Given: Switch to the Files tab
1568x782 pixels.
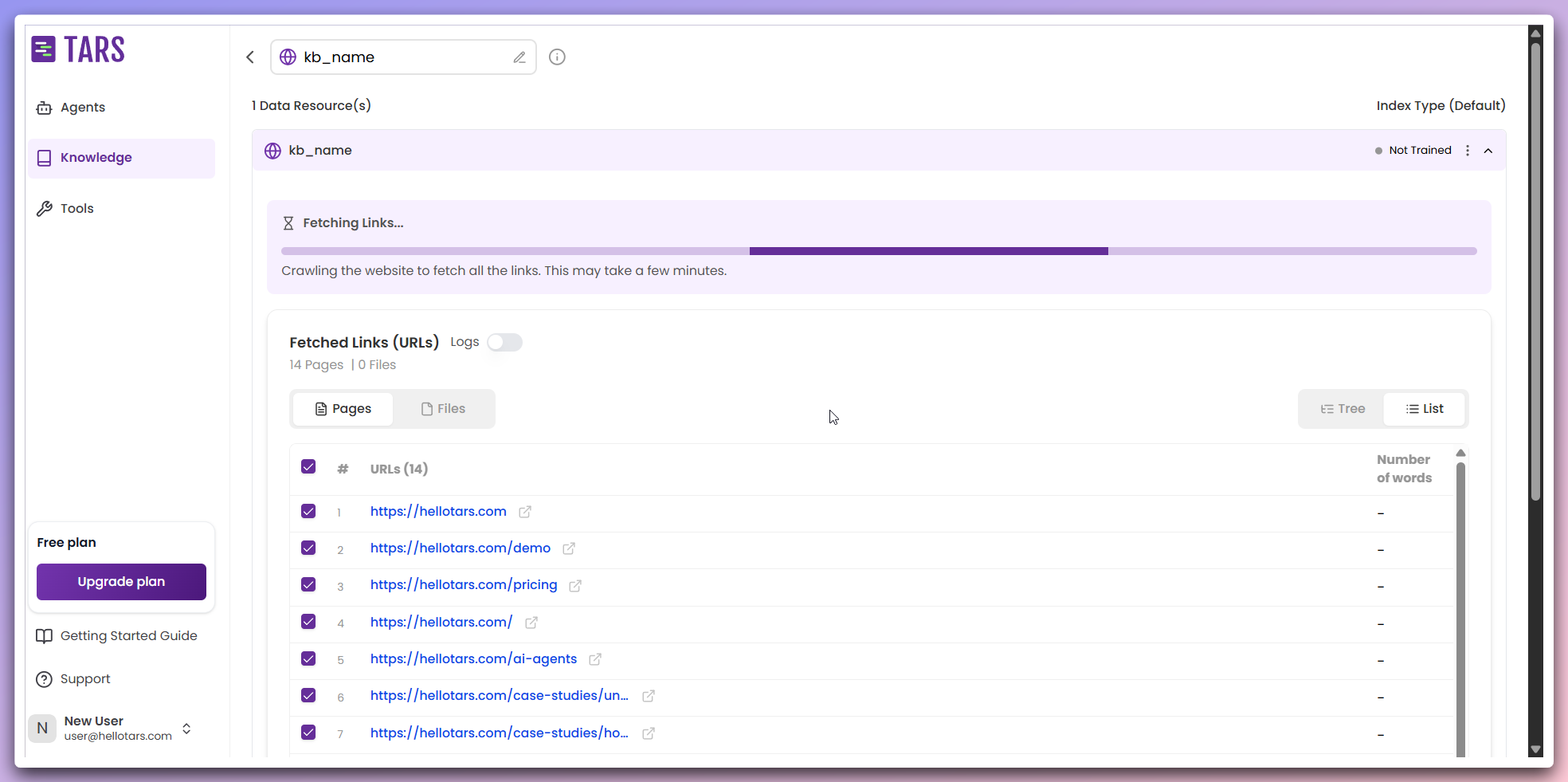Looking at the screenshot, I should 443,409.
